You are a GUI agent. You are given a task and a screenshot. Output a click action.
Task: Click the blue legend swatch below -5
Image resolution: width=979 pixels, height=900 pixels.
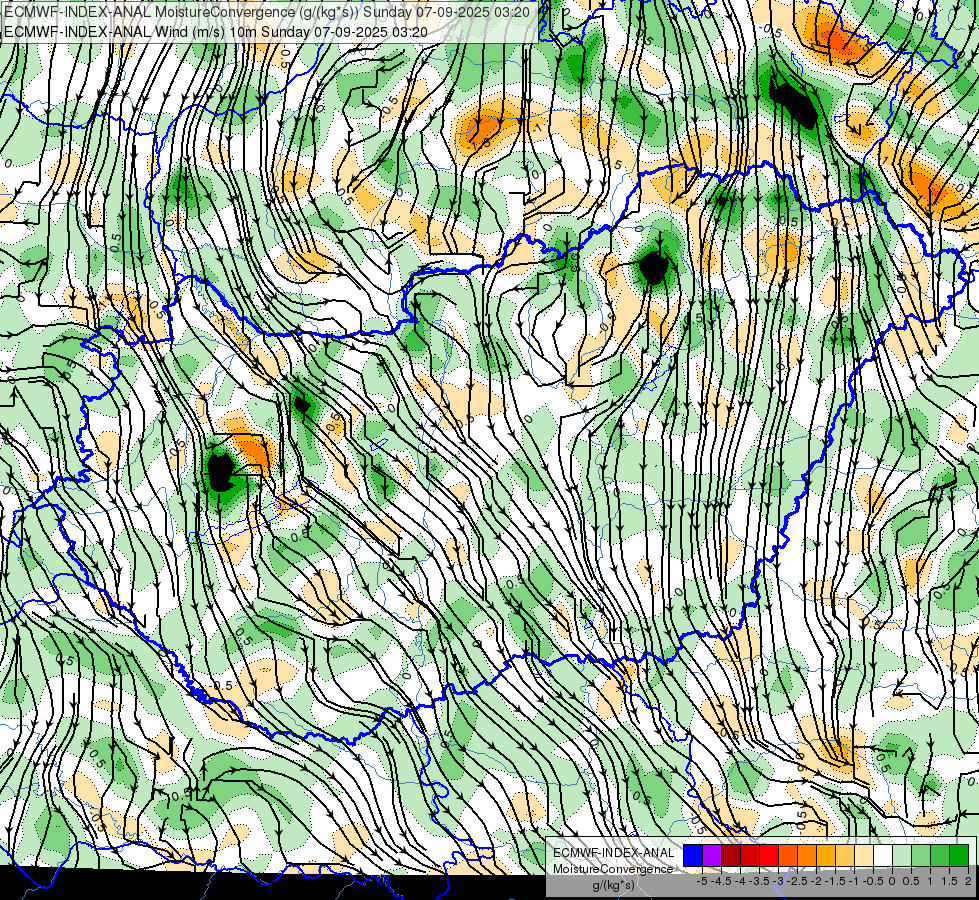click(x=693, y=856)
